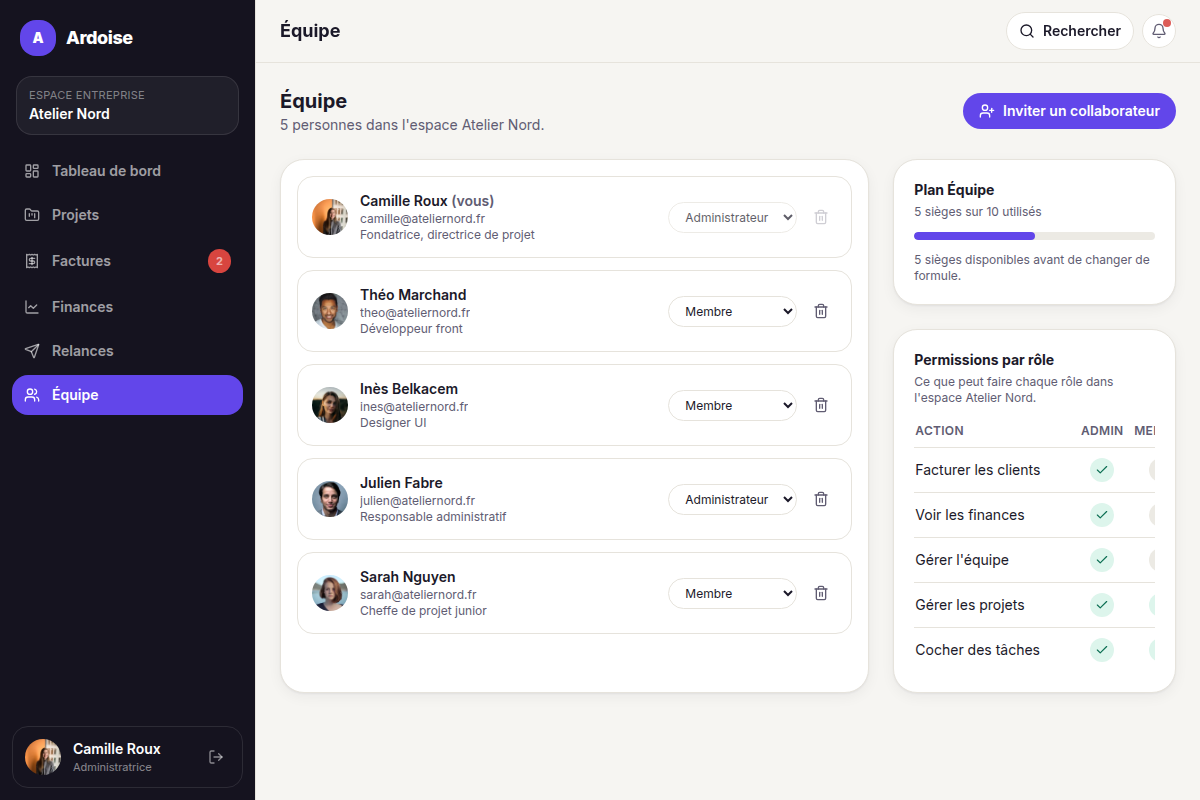
Task: Click Sarah Nguyen's profile picture
Action: (330, 593)
